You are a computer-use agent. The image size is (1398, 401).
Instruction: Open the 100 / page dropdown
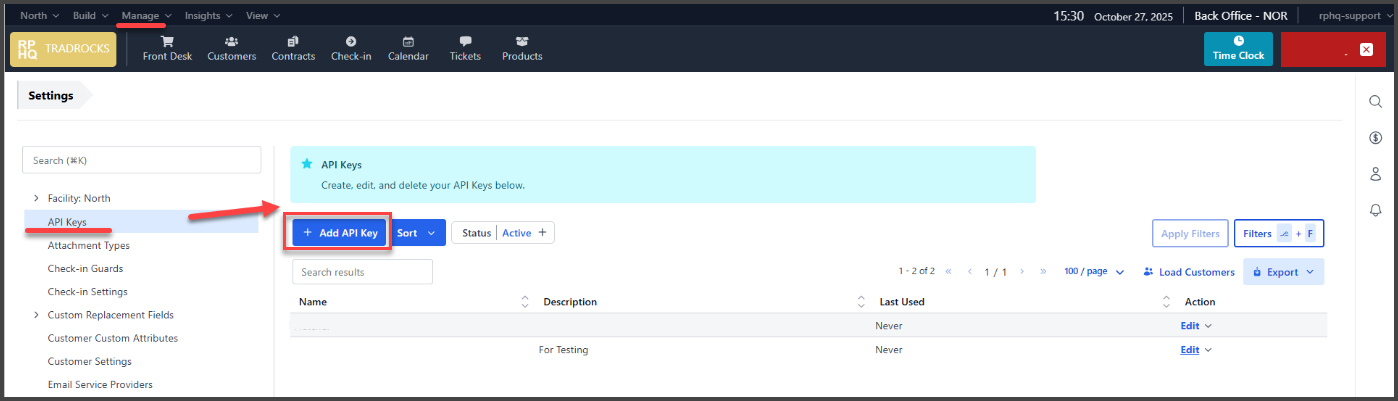pos(1094,272)
